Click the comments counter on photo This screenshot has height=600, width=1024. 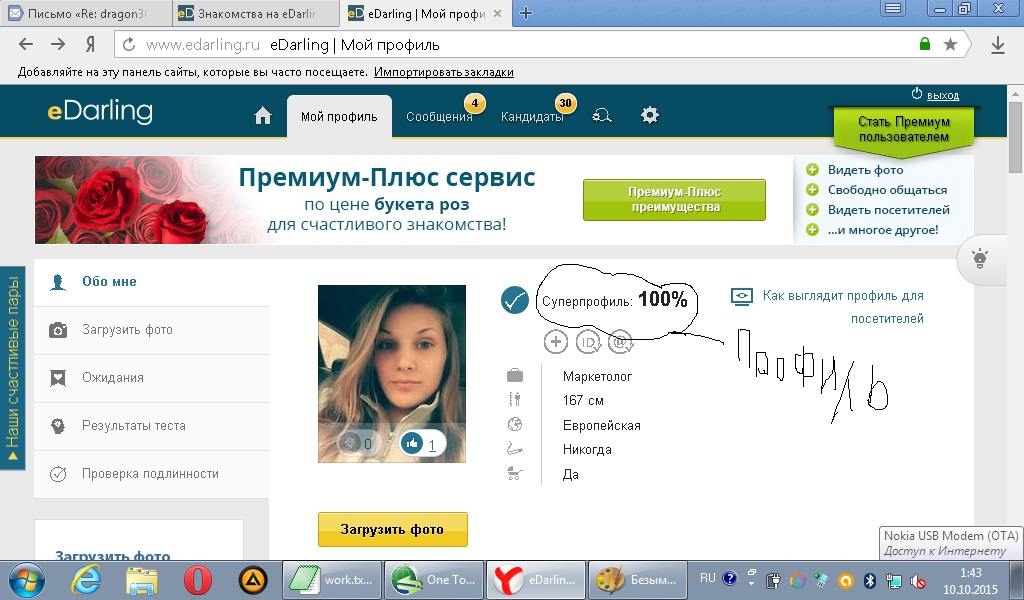pyautogui.click(x=359, y=444)
